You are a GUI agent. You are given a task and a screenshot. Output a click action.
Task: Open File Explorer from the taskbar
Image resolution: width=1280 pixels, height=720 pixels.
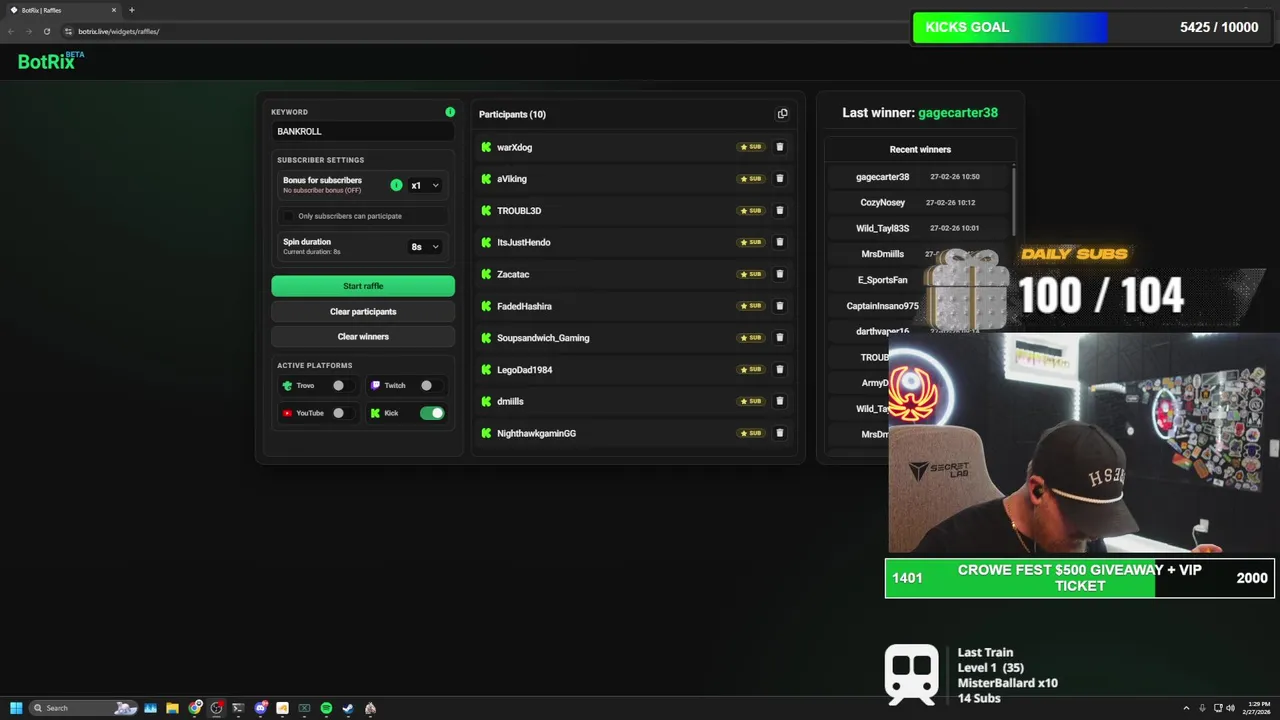172,708
